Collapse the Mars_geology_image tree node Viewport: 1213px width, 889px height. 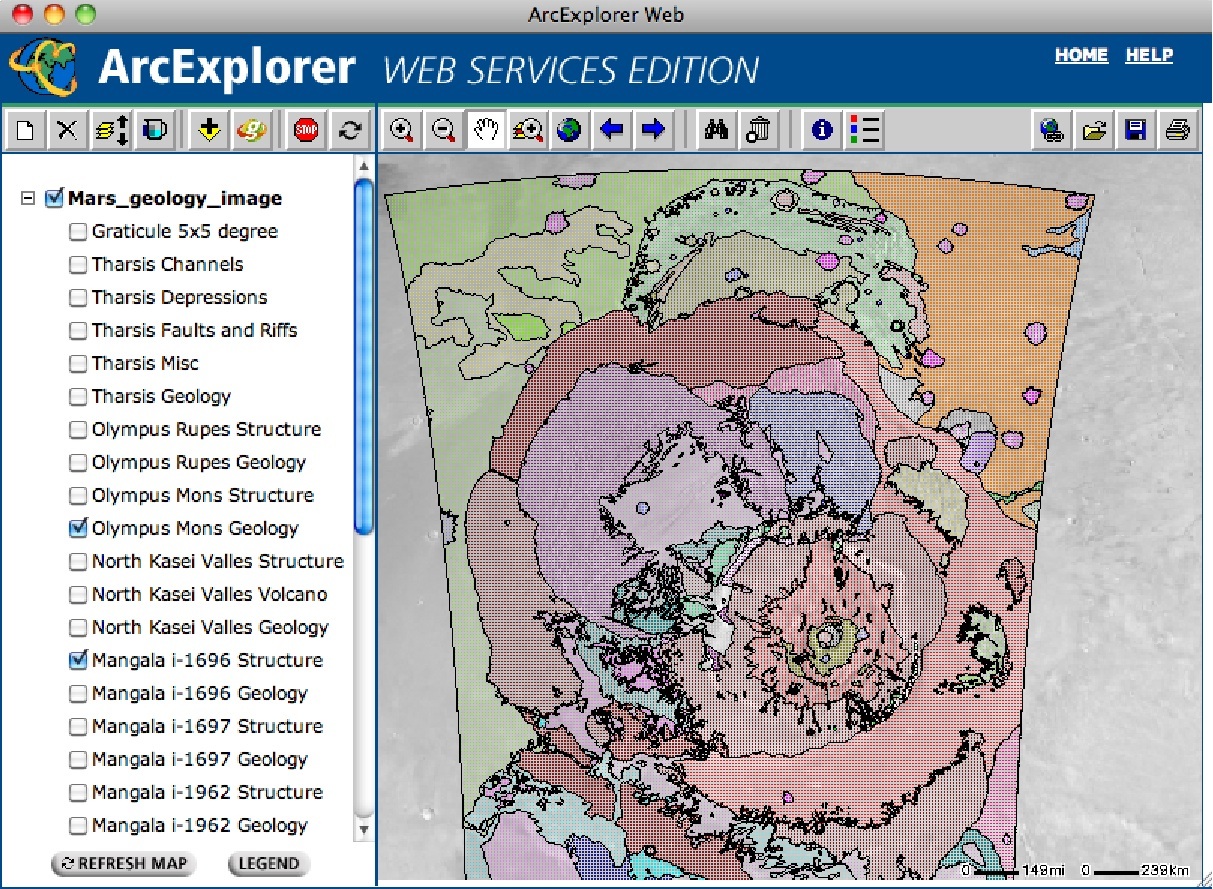[x=27, y=199]
